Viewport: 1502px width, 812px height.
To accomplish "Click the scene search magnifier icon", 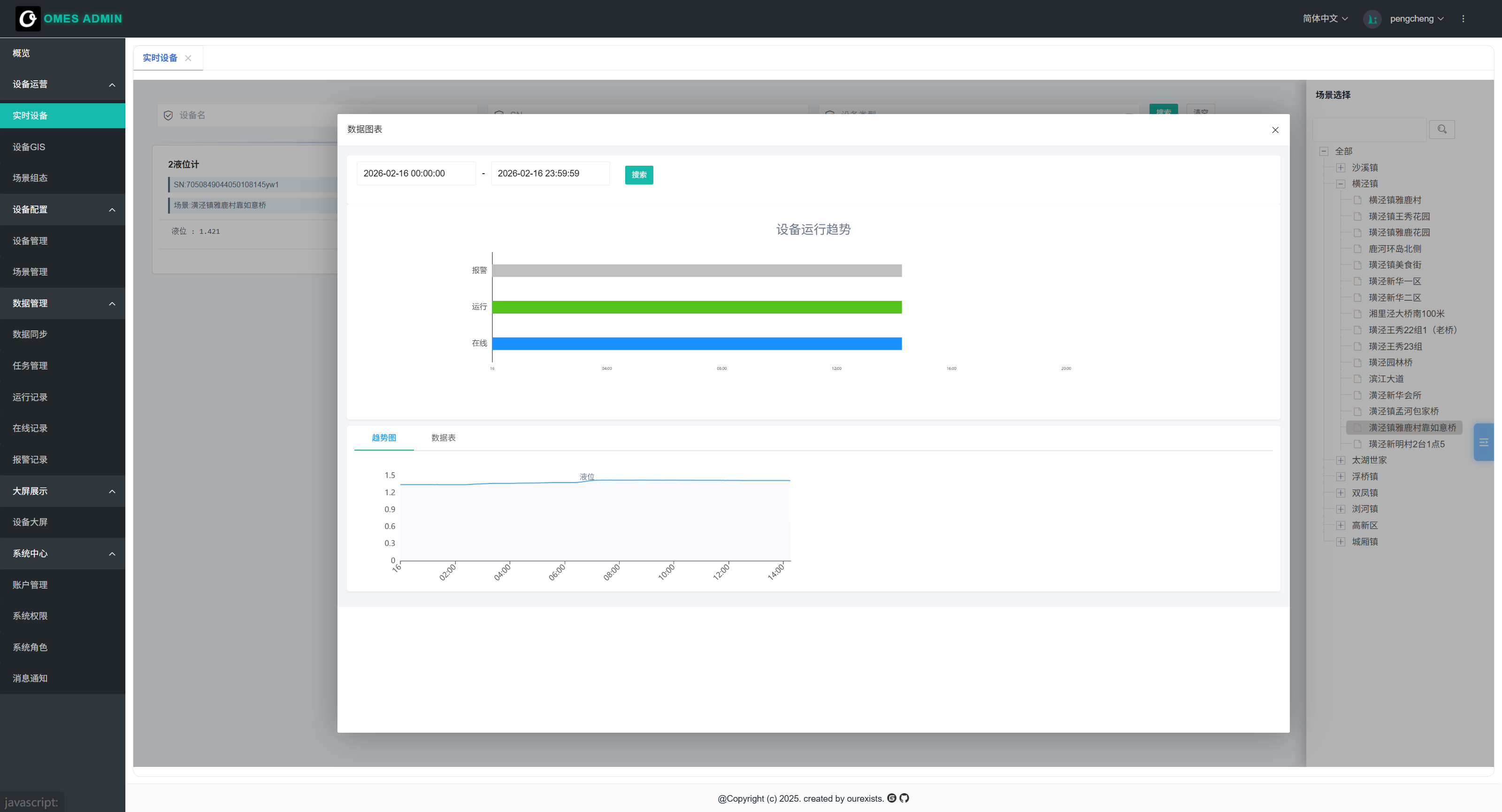I will [x=1442, y=130].
